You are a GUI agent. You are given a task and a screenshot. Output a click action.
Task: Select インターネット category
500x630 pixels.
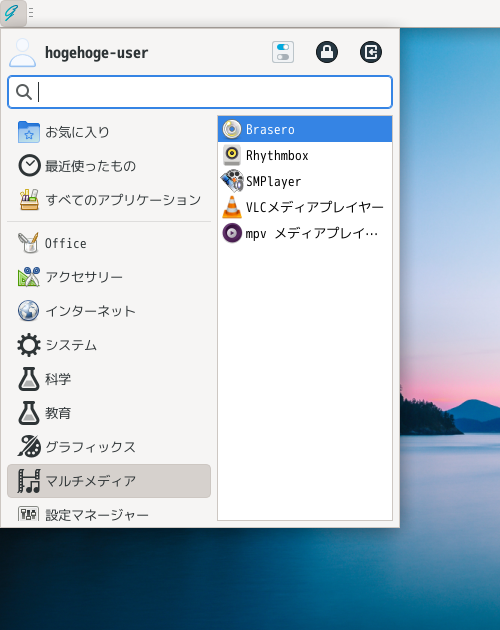point(109,311)
